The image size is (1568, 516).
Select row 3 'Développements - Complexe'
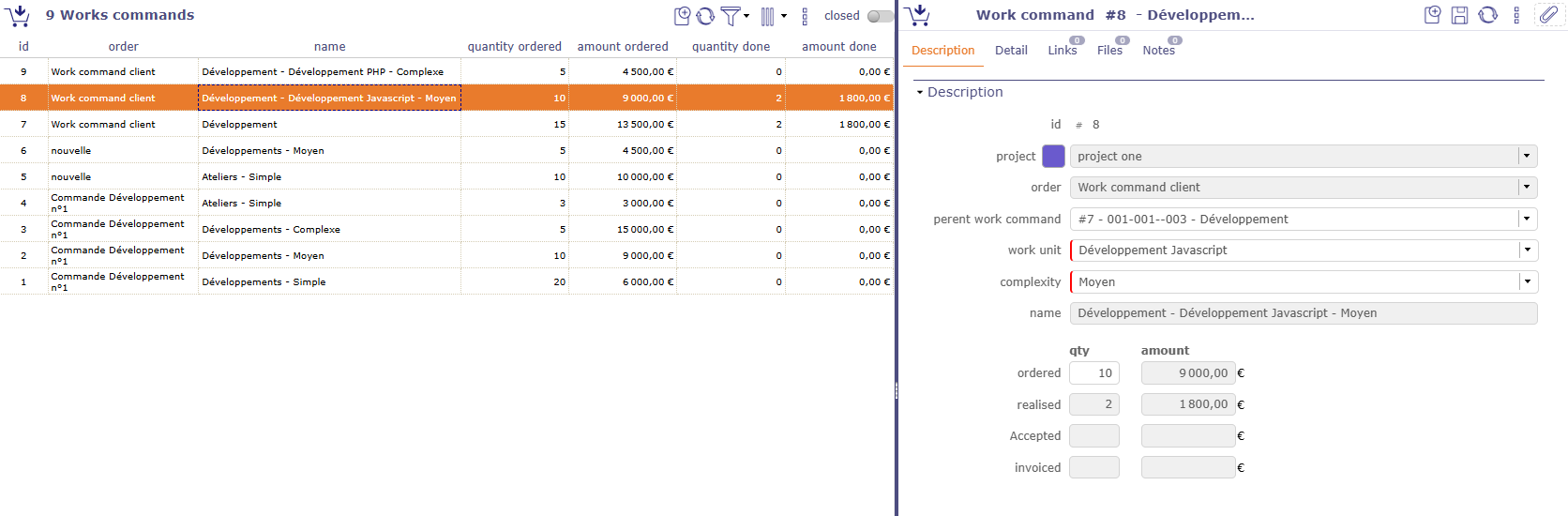pyautogui.click(x=446, y=229)
